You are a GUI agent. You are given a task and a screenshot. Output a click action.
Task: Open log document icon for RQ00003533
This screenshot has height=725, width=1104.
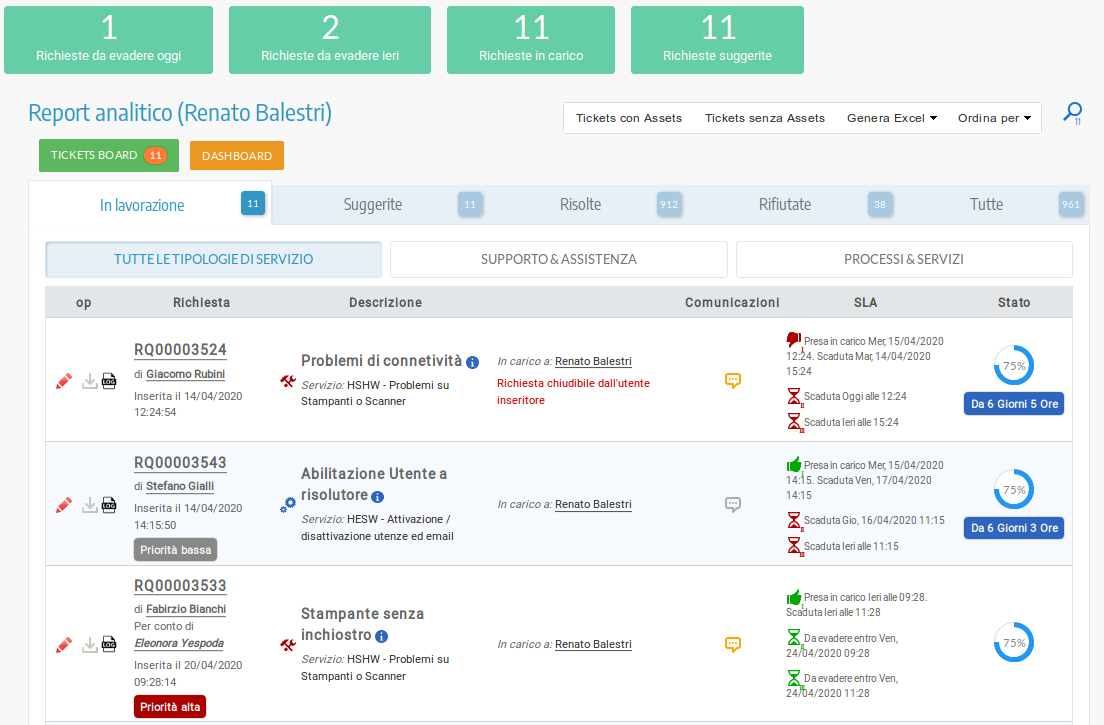pos(110,645)
